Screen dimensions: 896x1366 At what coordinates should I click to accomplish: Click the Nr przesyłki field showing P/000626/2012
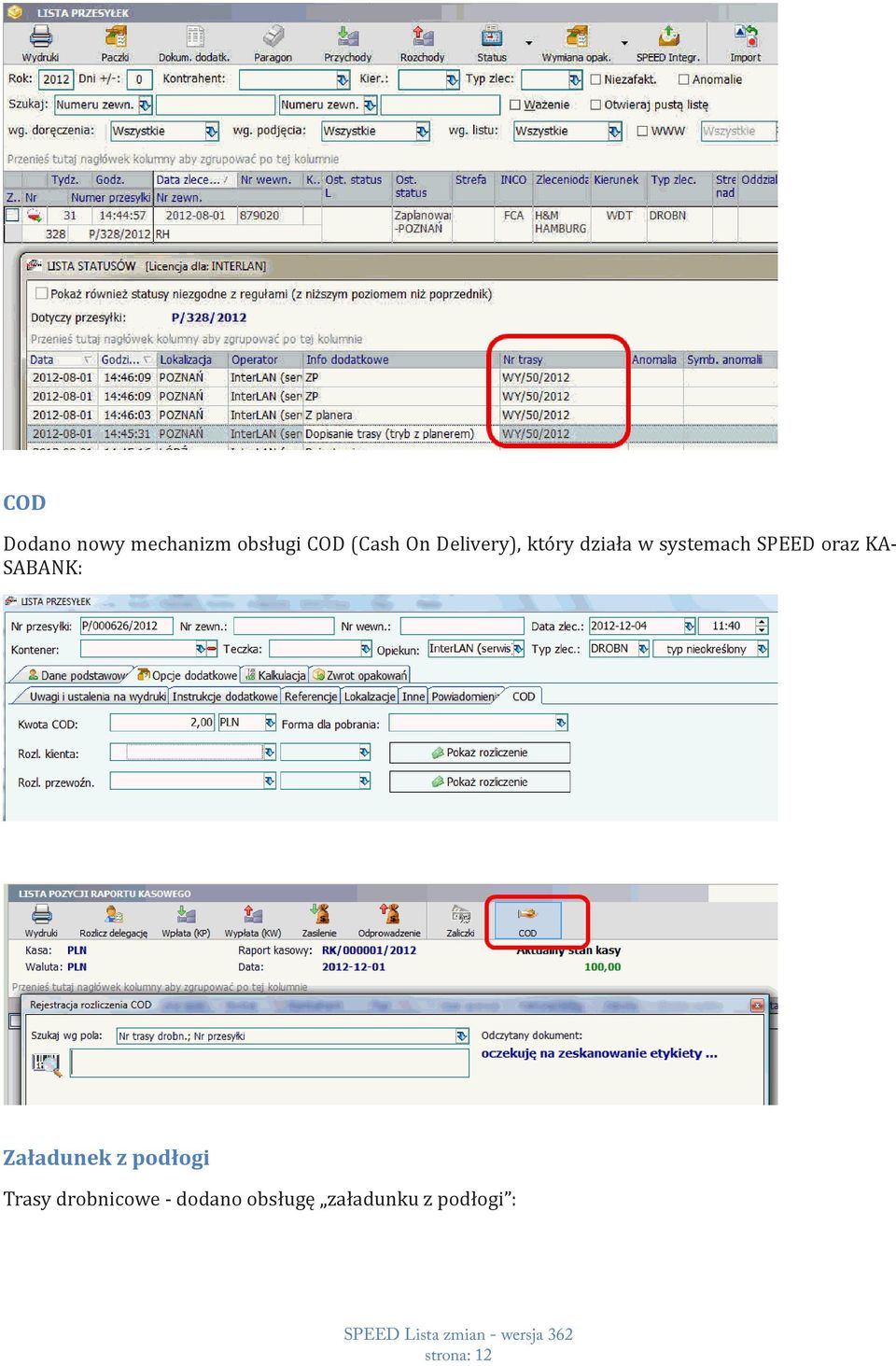(126, 627)
